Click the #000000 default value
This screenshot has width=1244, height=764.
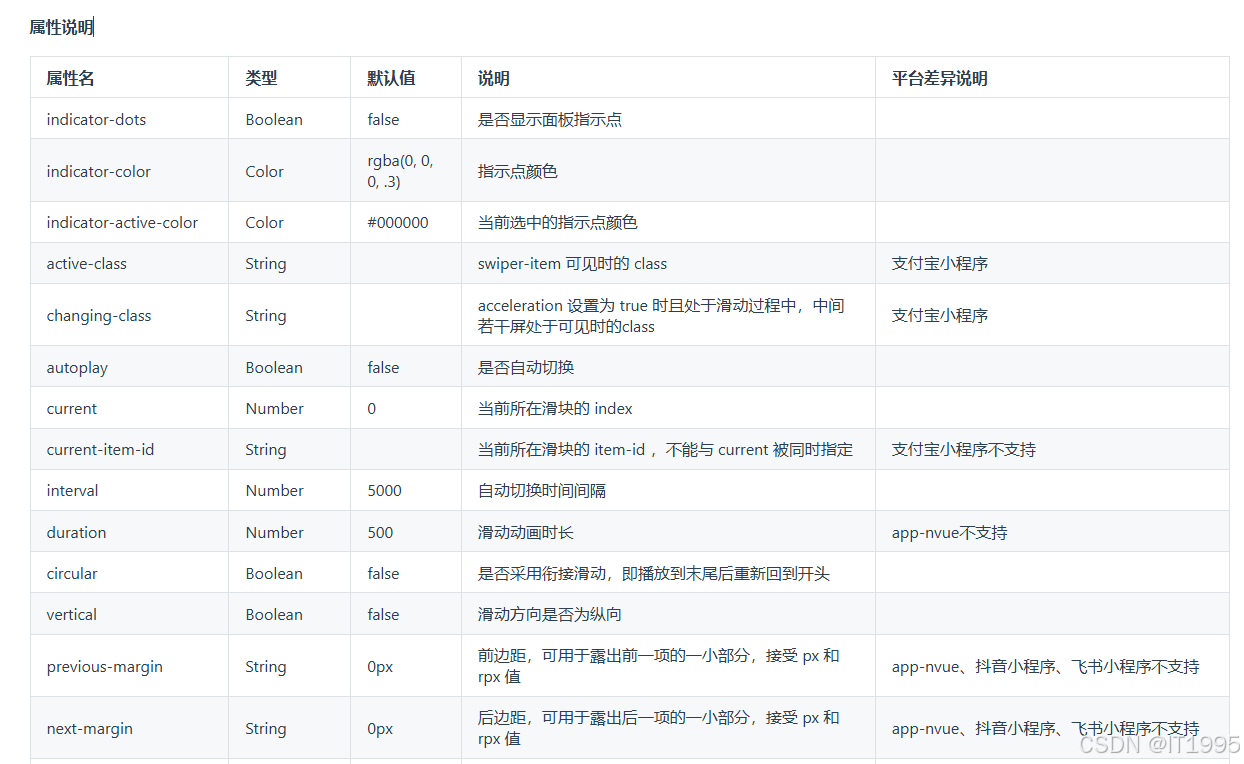tap(398, 222)
